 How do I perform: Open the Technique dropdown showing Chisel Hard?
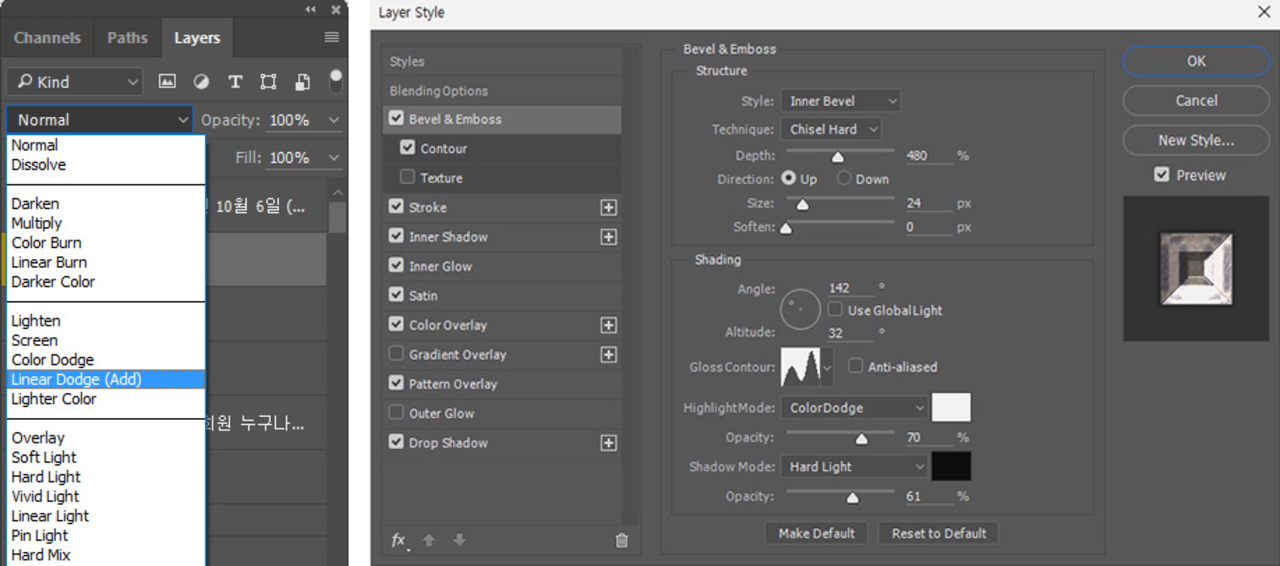coord(830,130)
